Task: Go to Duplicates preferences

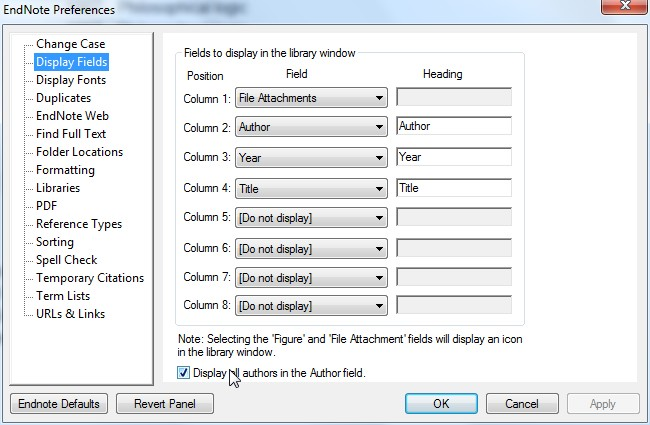Action: point(63,98)
